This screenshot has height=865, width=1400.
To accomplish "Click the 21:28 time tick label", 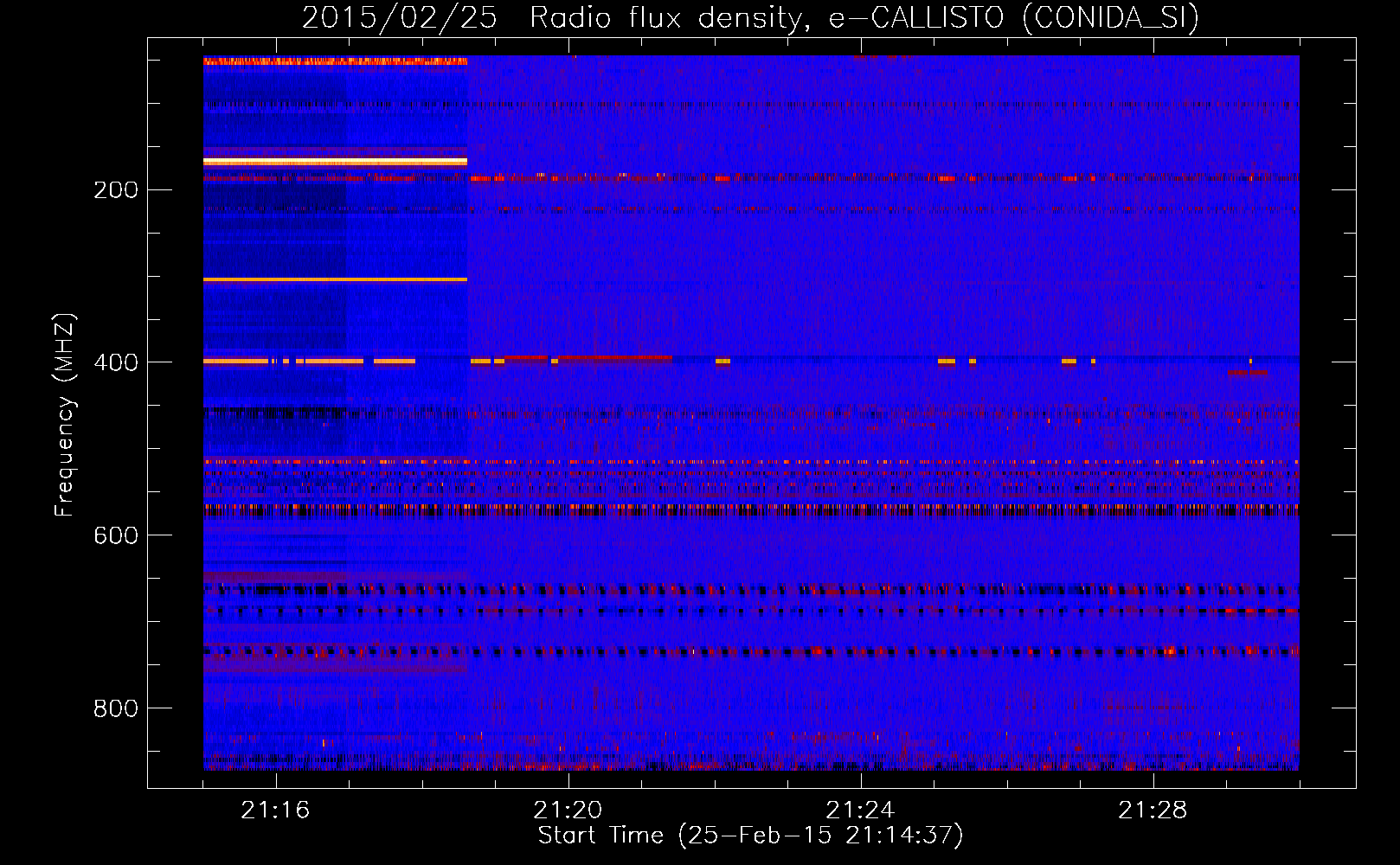I will tap(1153, 811).
